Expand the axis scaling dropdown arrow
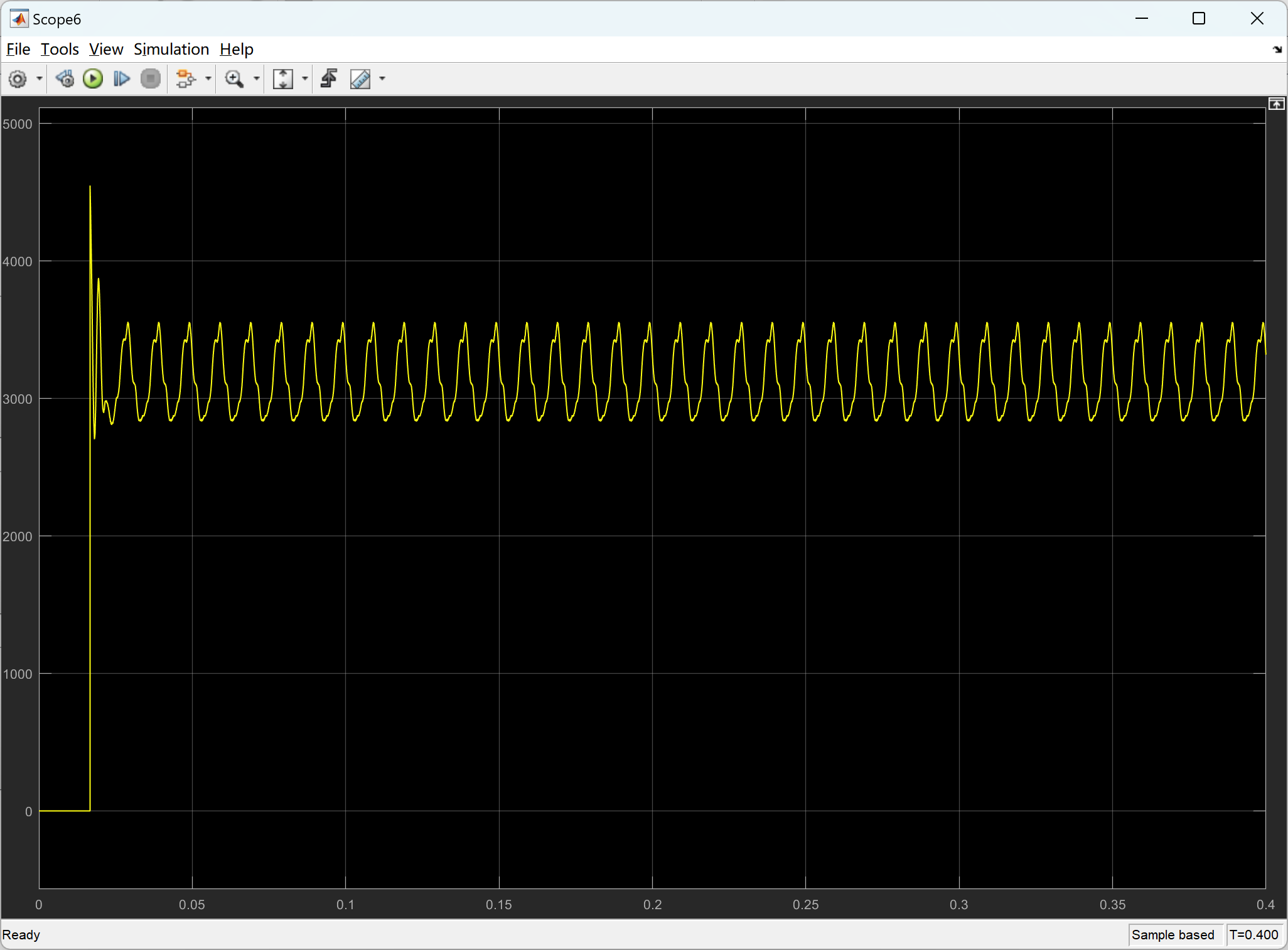The width and height of the screenshot is (1288, 950). pos(305,79)
